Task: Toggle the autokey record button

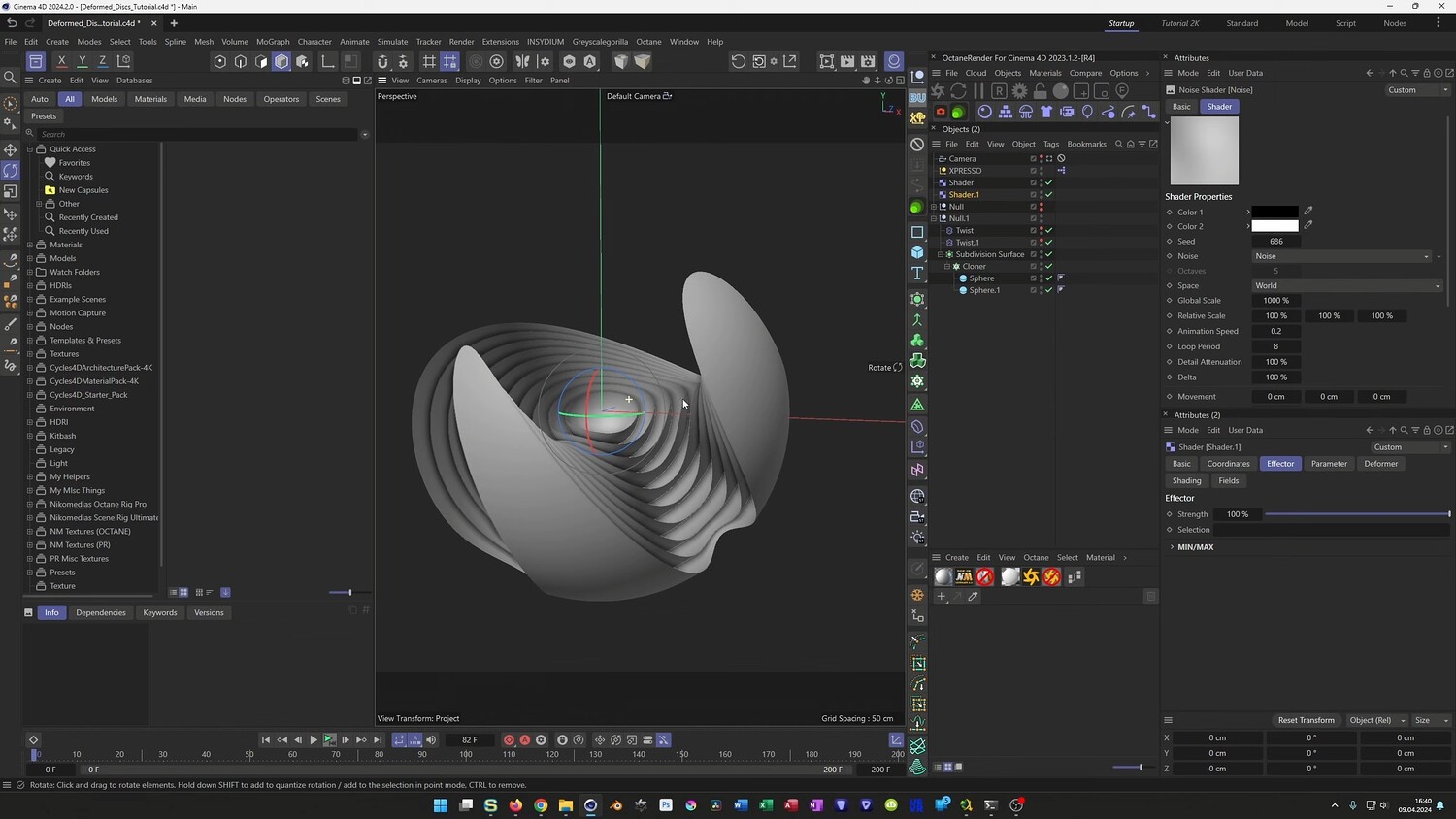Action: pos(525,740)
